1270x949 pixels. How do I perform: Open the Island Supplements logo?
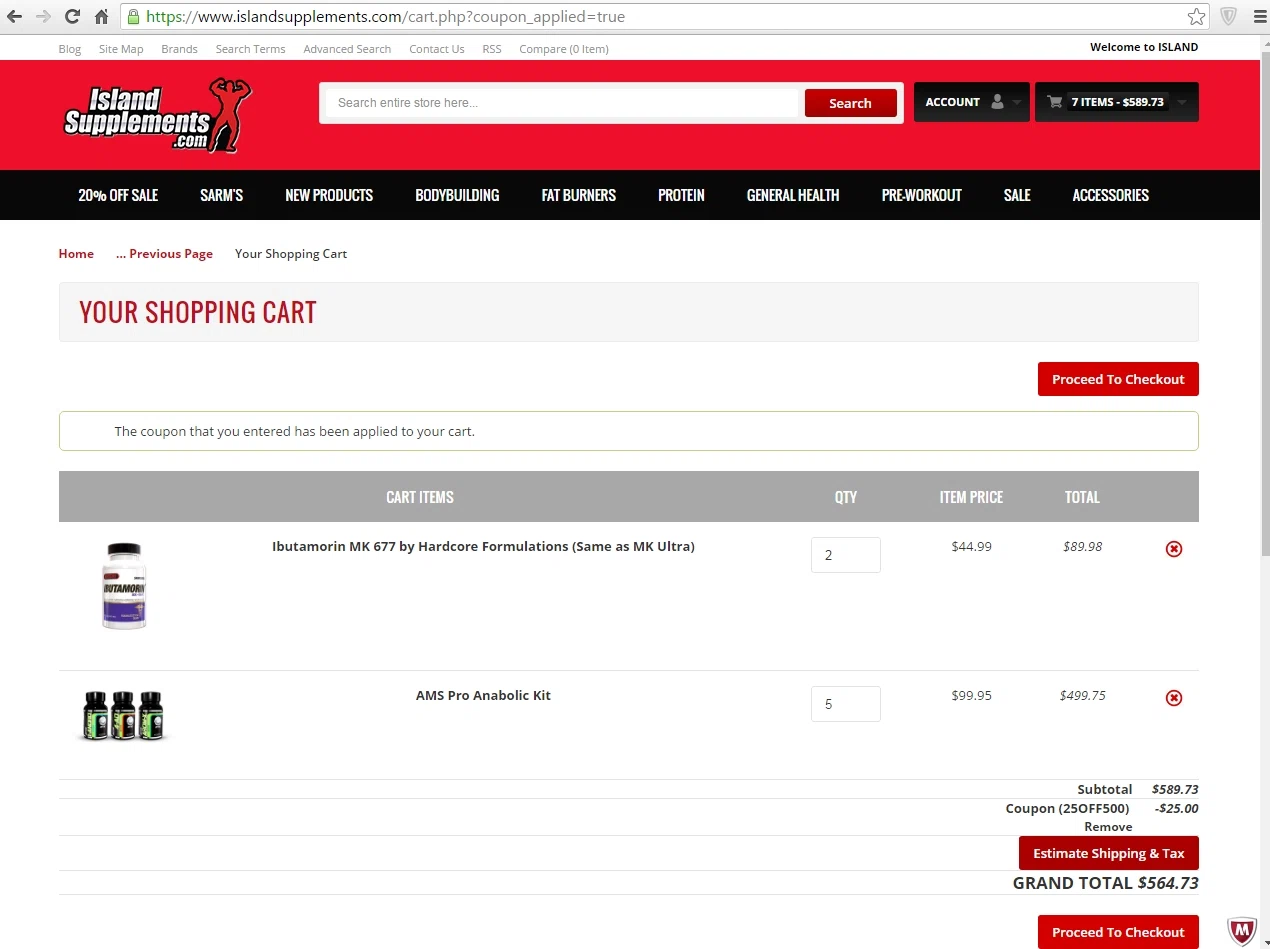point(158,115)
